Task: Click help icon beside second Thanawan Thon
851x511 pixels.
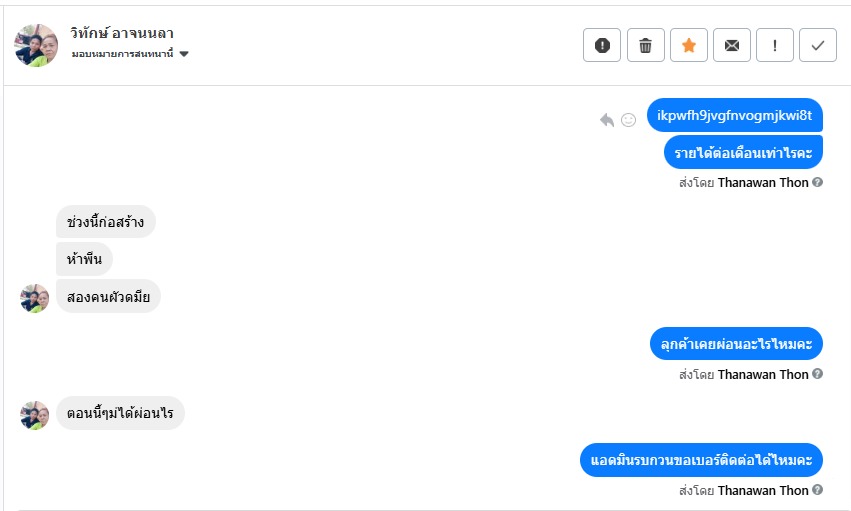Action: click(818, 374)
